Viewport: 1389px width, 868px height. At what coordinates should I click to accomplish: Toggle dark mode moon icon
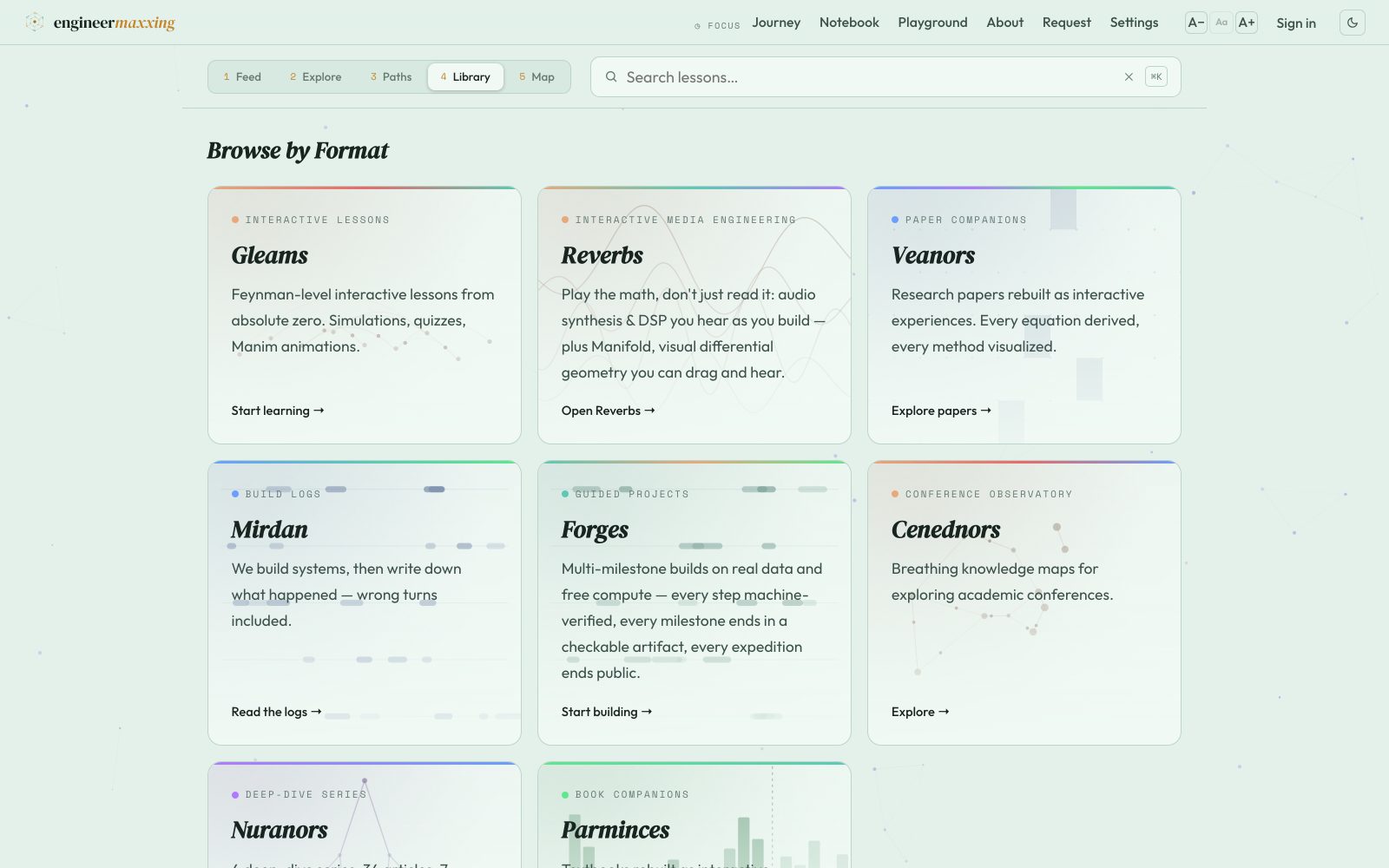pos(1353,23)
